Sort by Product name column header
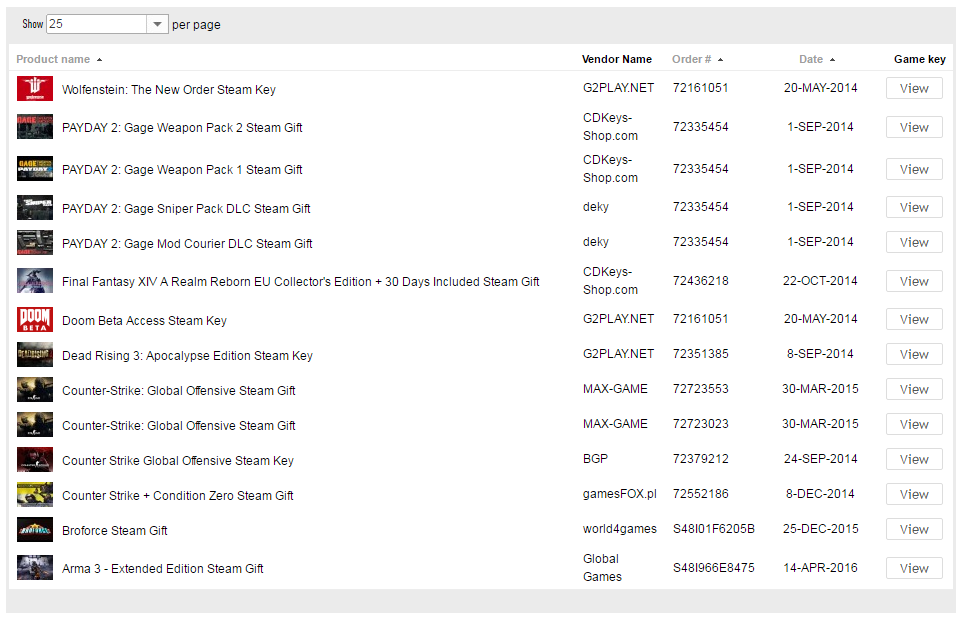963x619 pixels. click(x=59, y=60)
